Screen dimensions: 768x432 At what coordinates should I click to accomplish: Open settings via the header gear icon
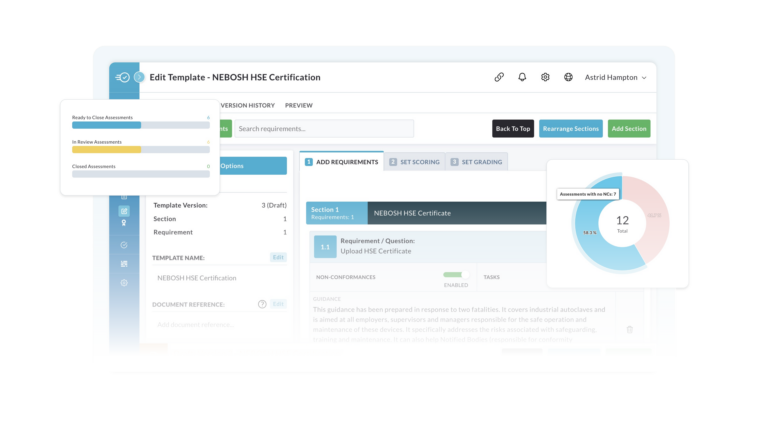click(x=545, y=77)
